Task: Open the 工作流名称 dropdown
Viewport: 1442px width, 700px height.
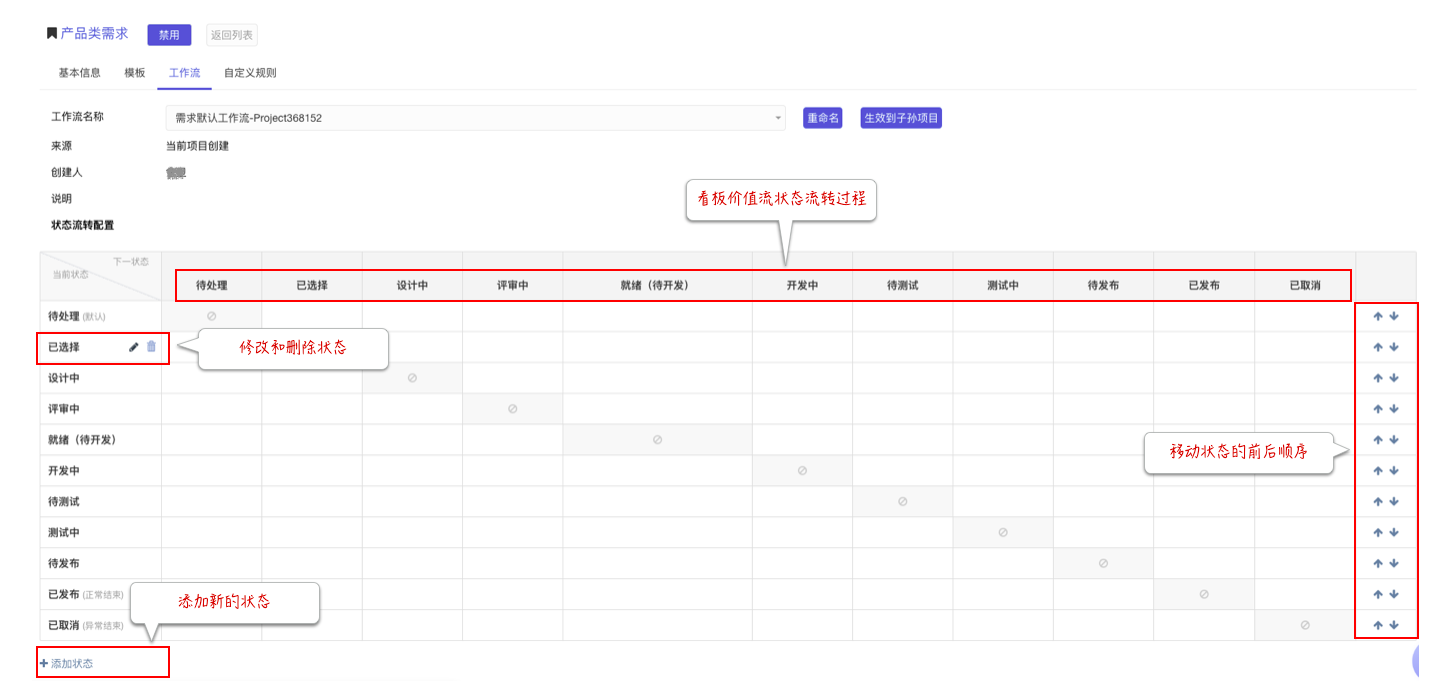Action: pyautogui.click(x=475, y=118)
